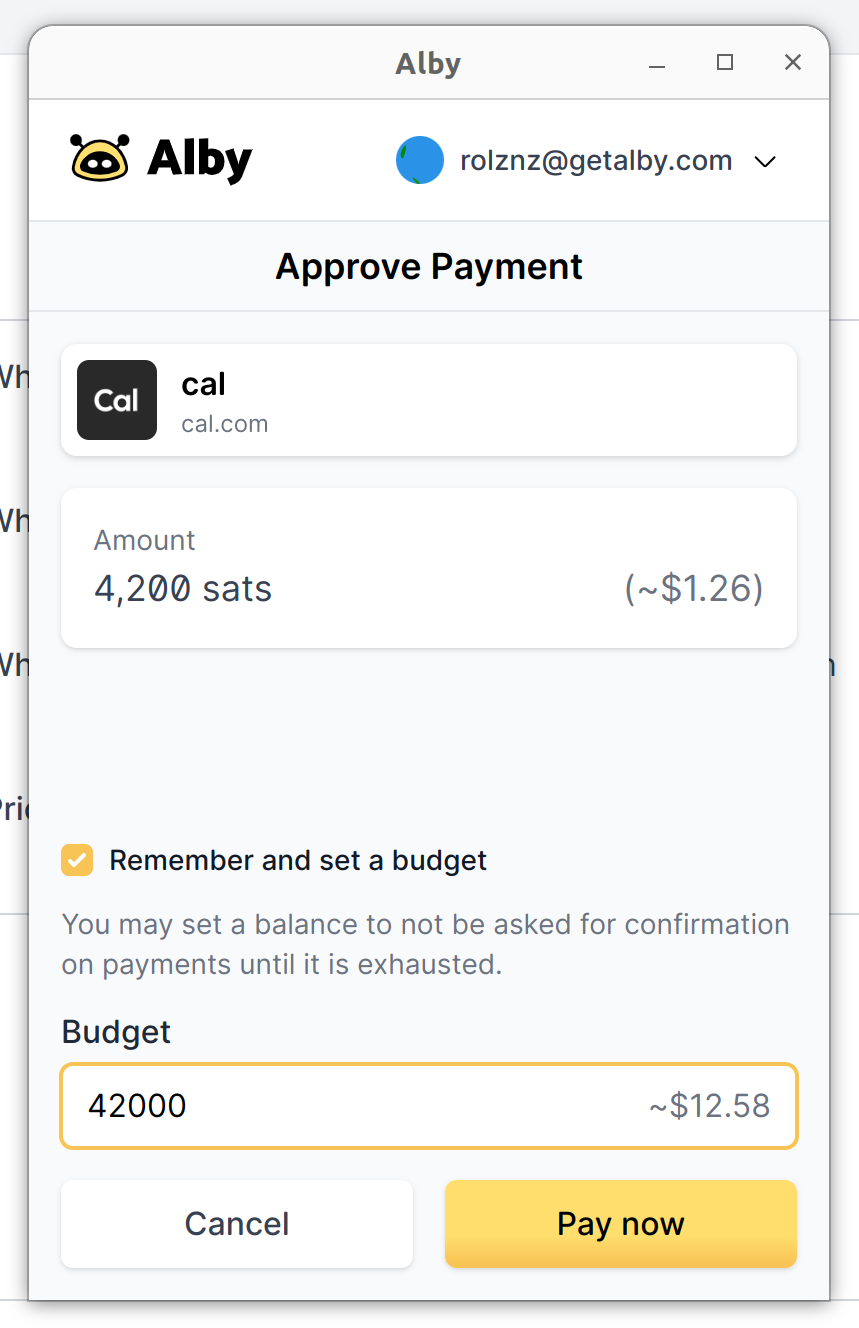Uncheck Remember and set a budget

pyautogui.click(x=77, y=860)
